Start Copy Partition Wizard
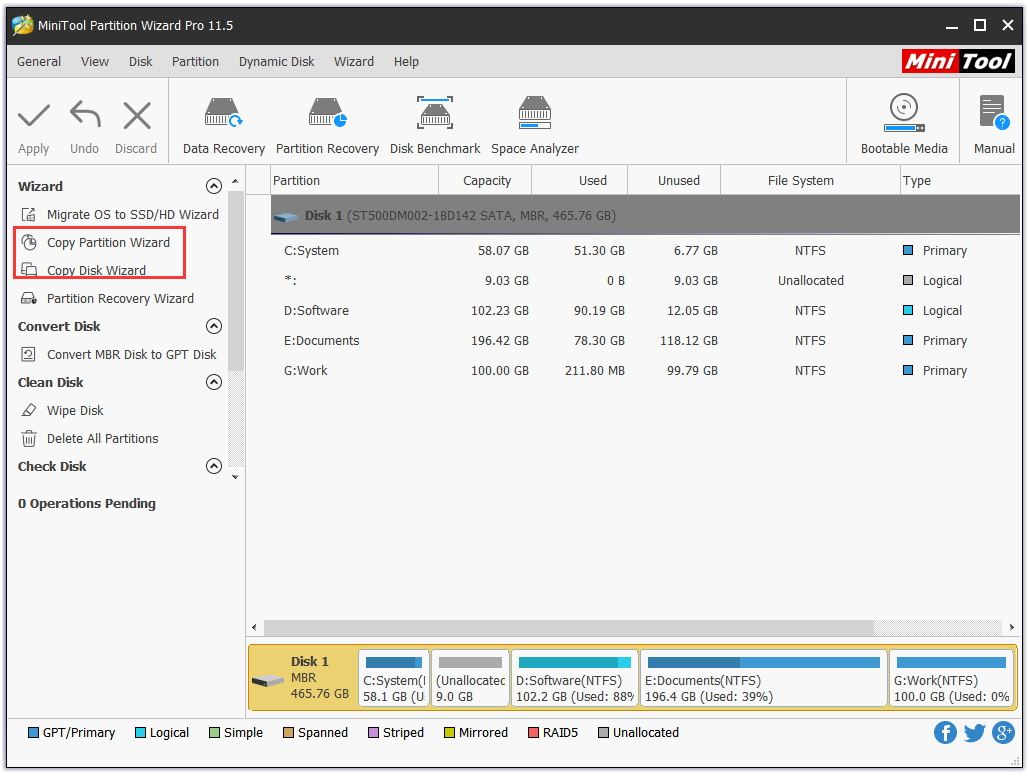The image size is (1029, 776). coord(108,243)
